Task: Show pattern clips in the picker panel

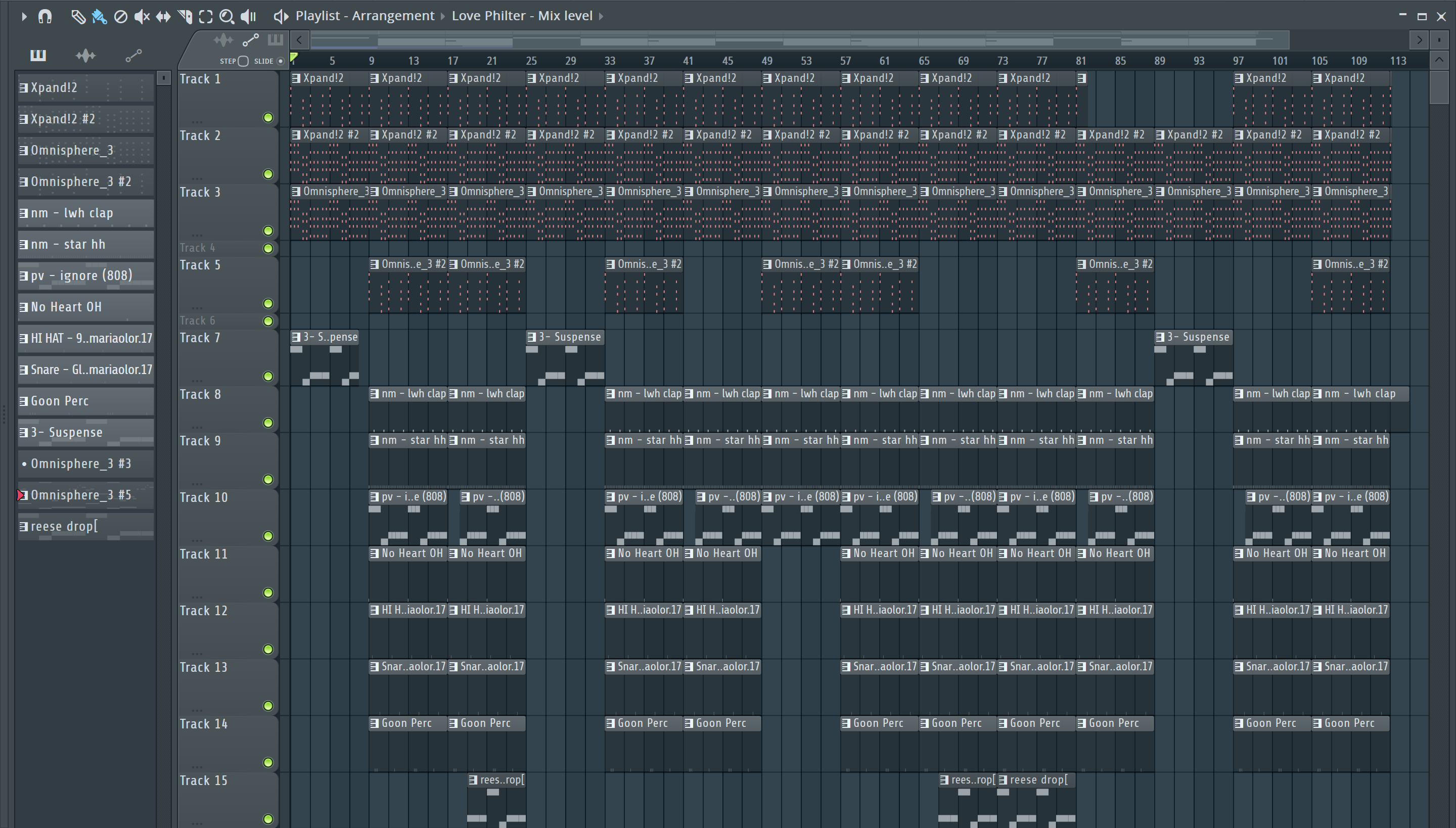Action: click(38, 55)
